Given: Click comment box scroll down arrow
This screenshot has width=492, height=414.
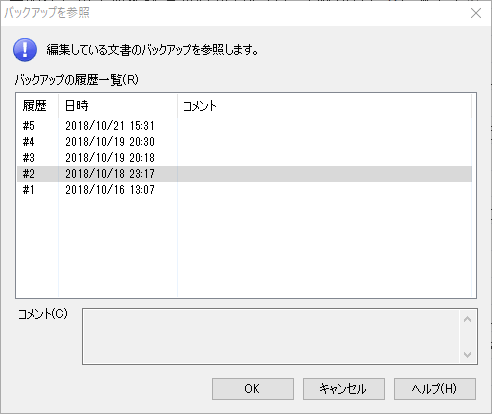Looking at the screenshot, I should click(x=467, y=355).
